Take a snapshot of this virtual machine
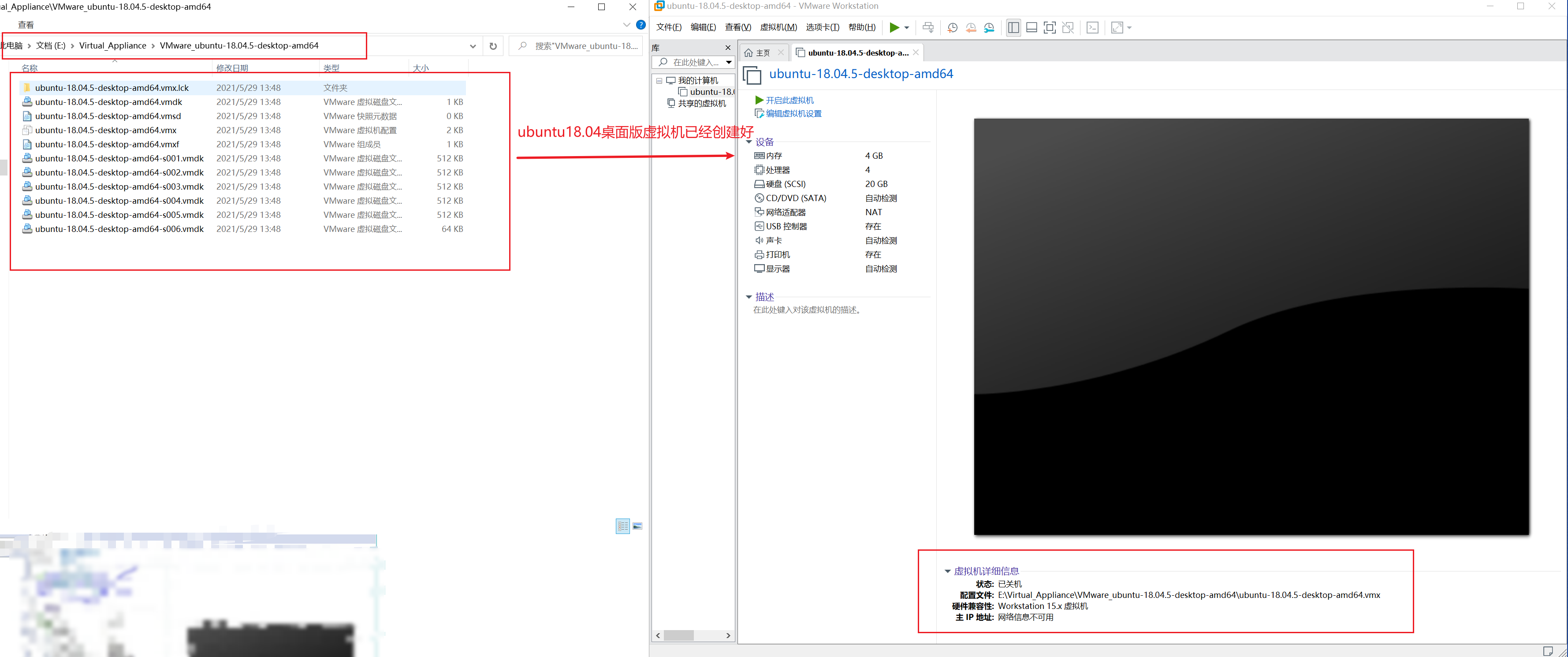This screenshot has width=1568, height=657. 953,27
